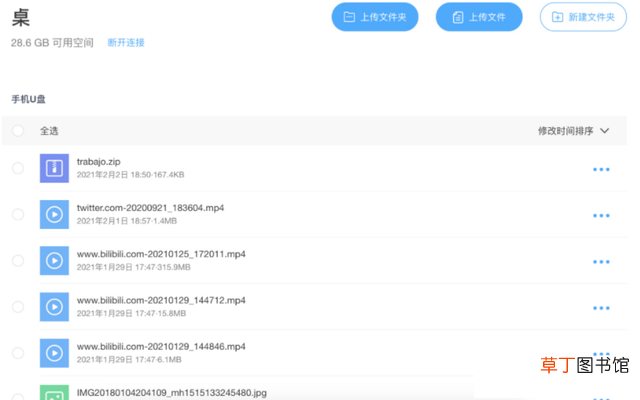The width and height of the screenshot is (640, 400).
Task: Click the 上传文件夹 upload folder button
Action: coord(375,17)
